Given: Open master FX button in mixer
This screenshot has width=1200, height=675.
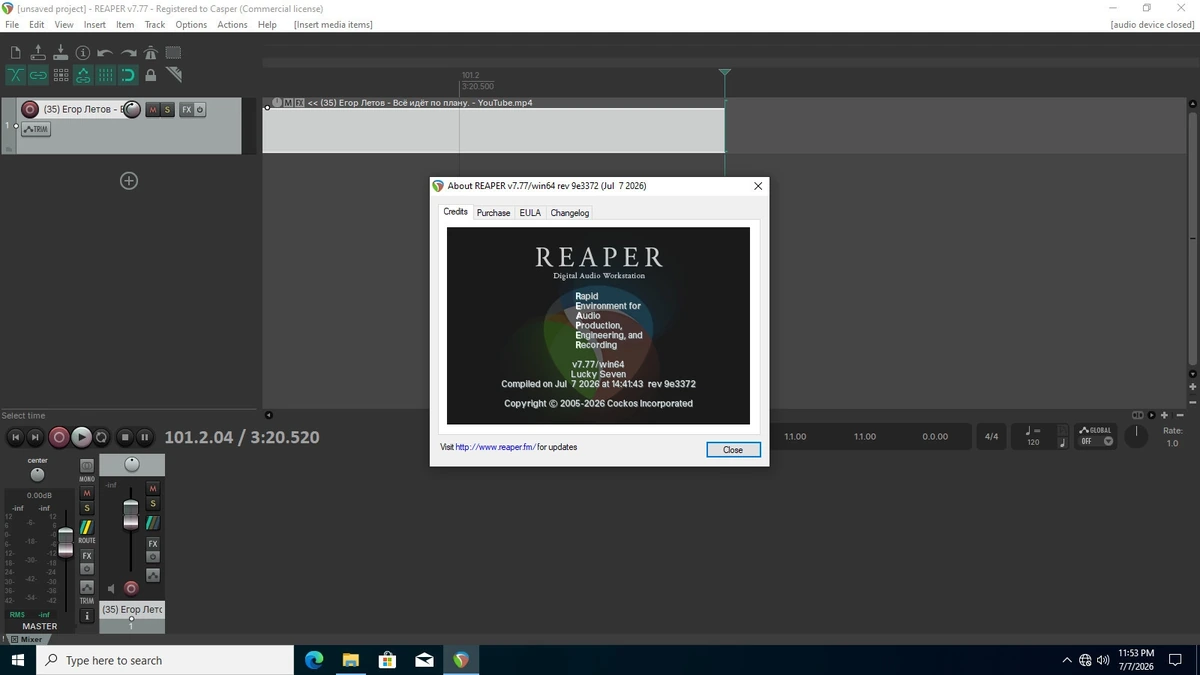Looking at the screenshot, I should (87, 555).
